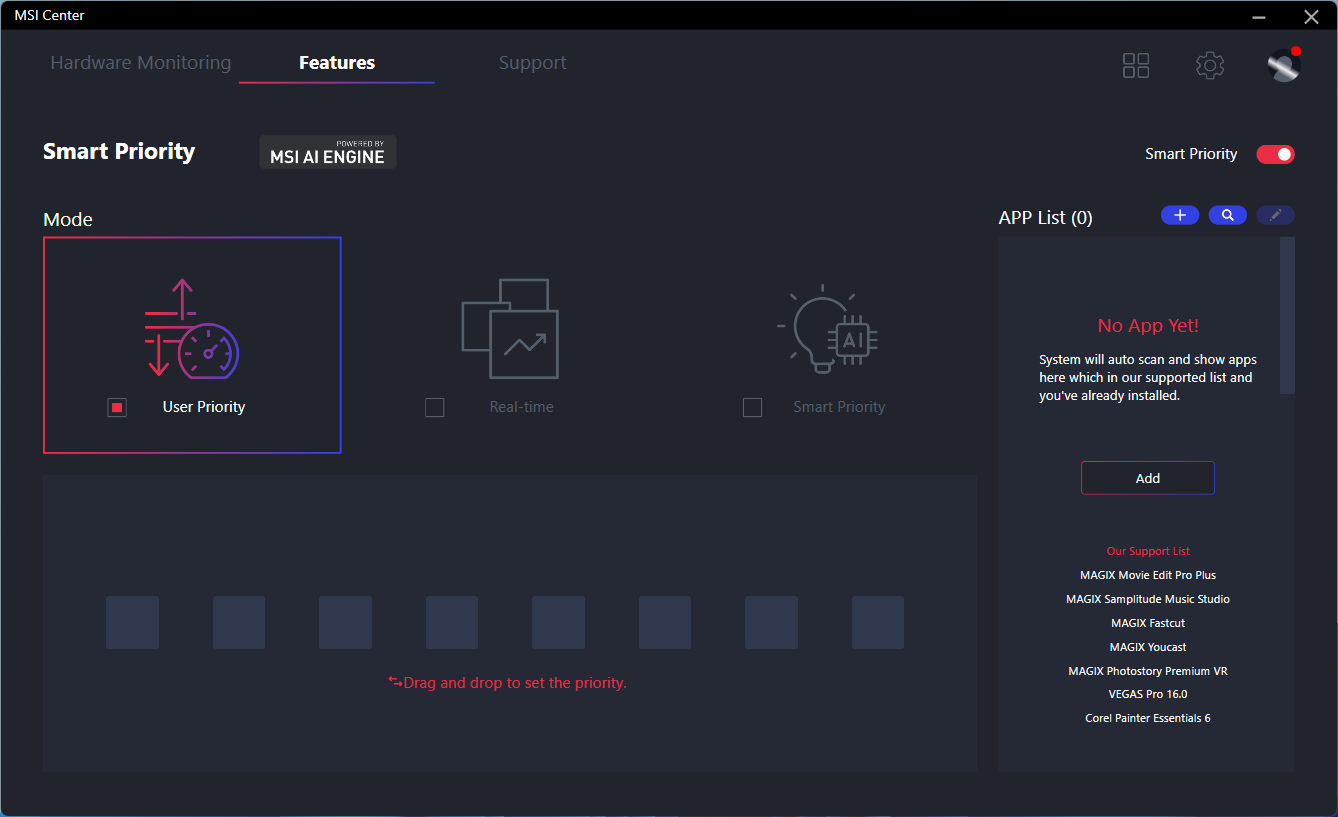Click the plus icon to add app

pos(1180,215)
